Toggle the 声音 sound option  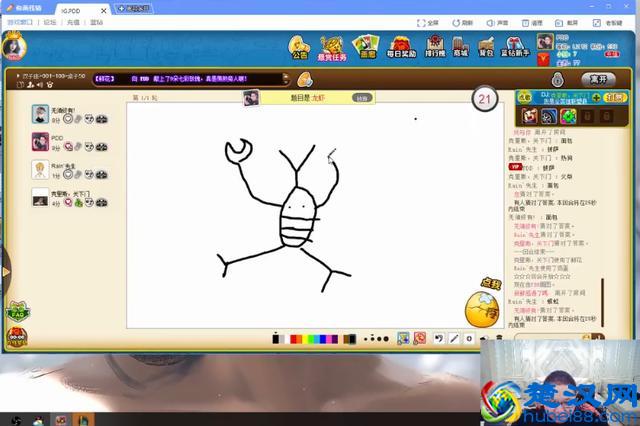tap(497, 22)
